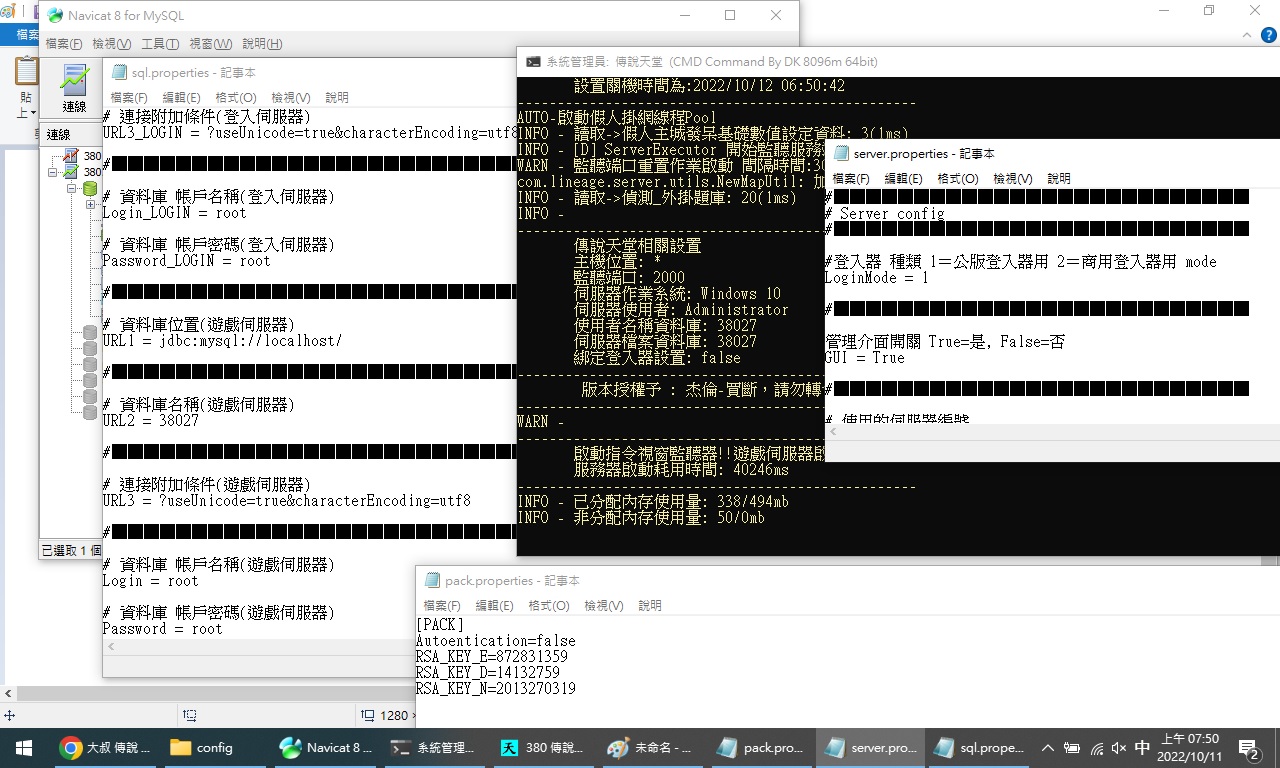Click the CMD icon in the 系統管理員 console title bar

(x=533, y=61)
